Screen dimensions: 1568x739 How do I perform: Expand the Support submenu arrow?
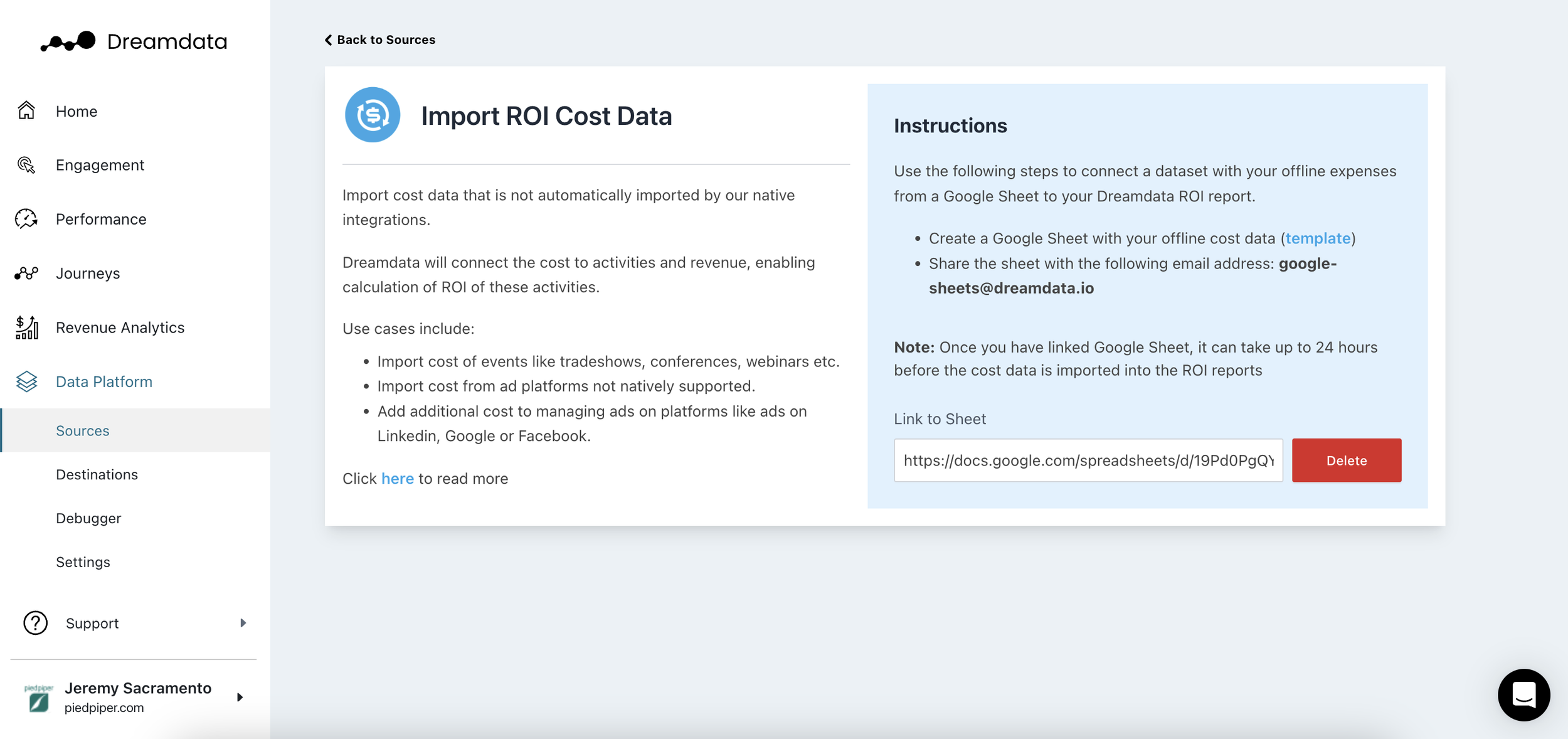pos(243,623)
